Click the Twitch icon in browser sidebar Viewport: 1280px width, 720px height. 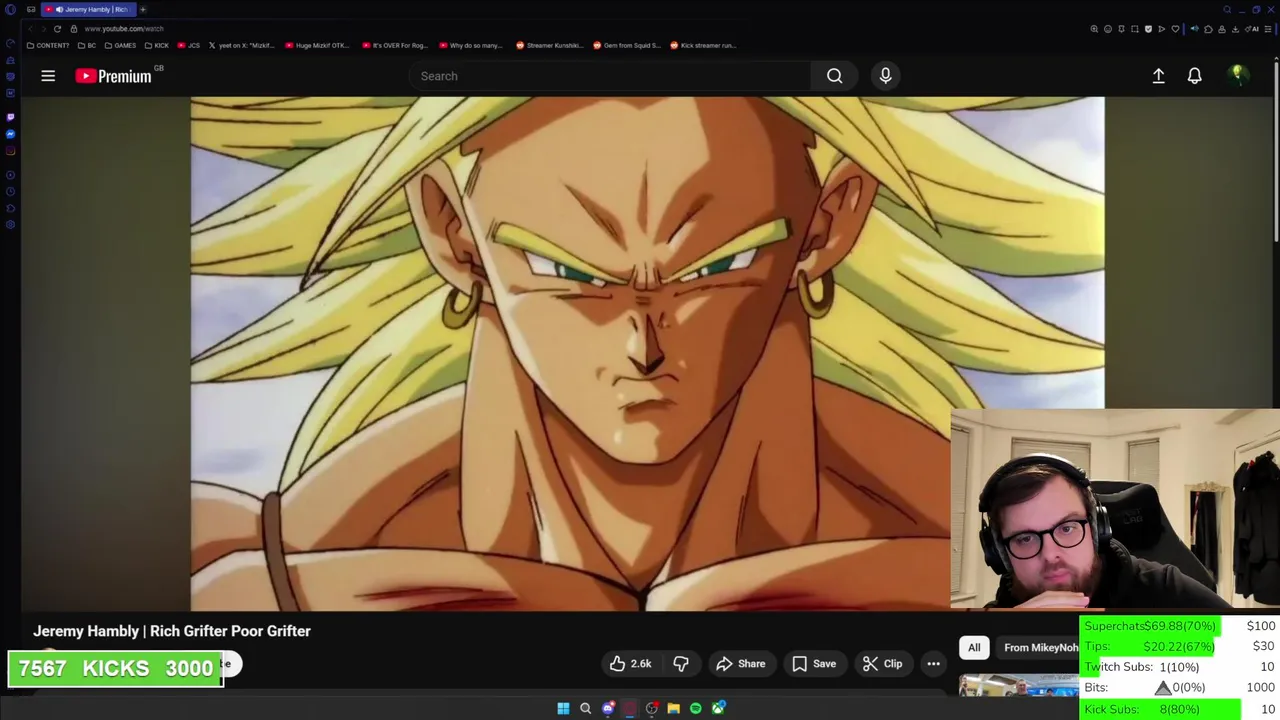[x=10, y=117]
